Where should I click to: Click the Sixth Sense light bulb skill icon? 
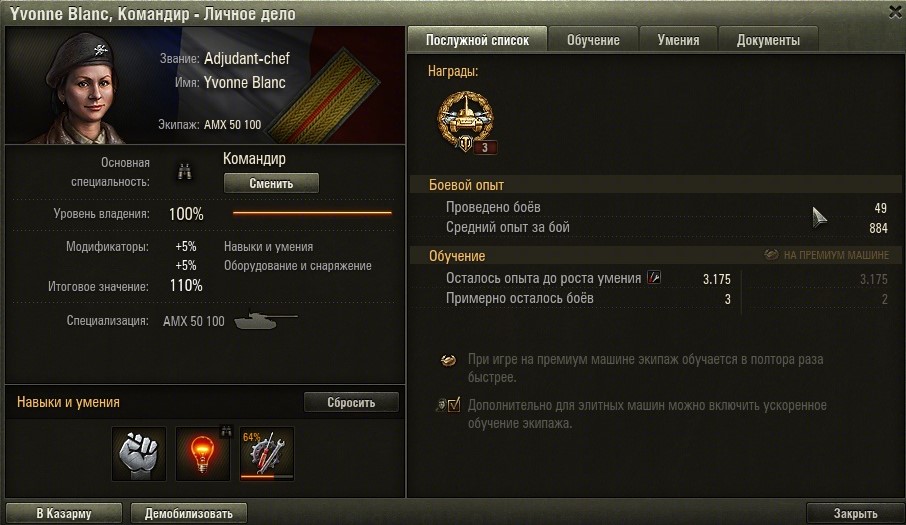[x=202, y=454]
